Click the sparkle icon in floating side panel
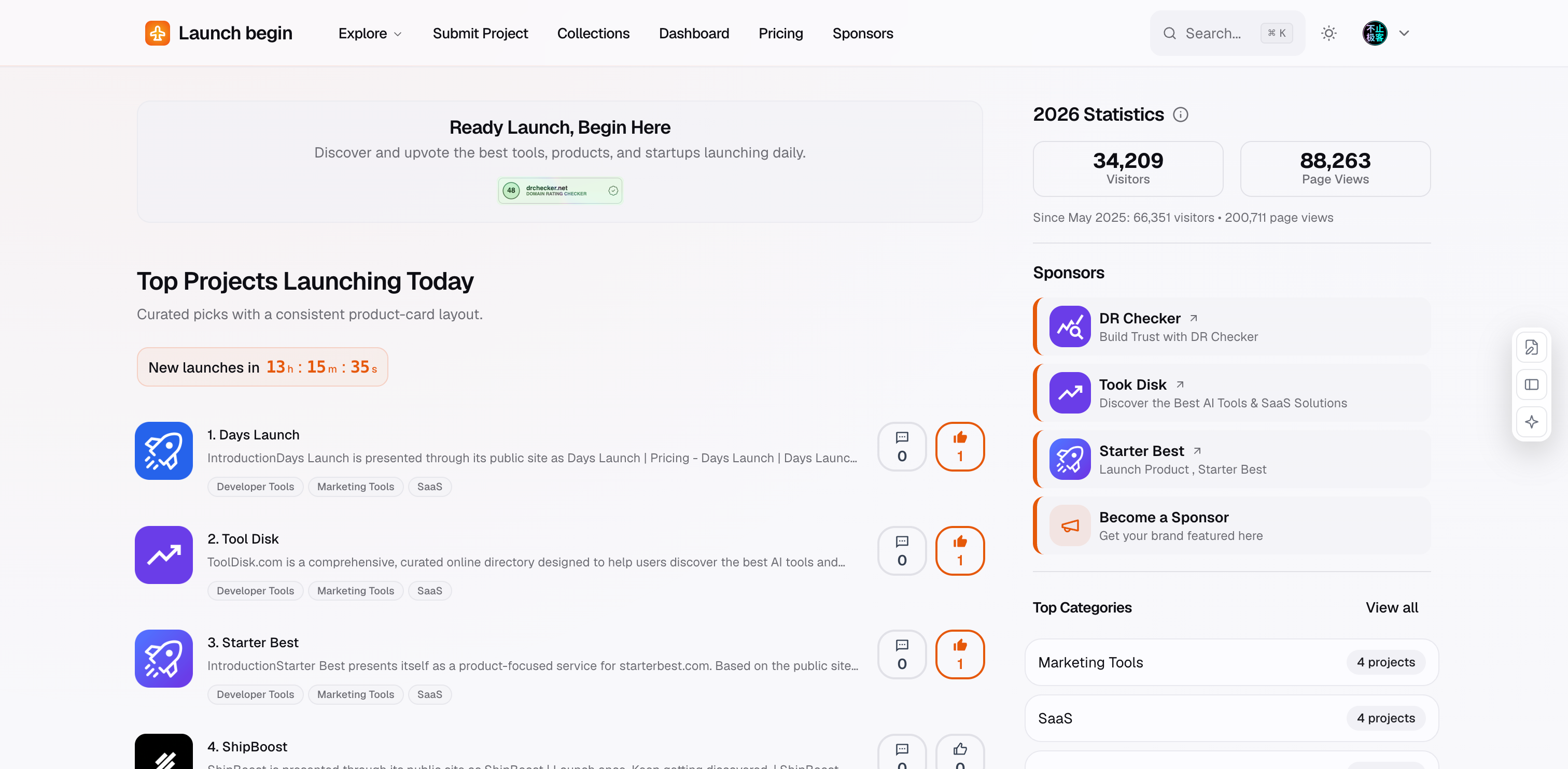Image resolution: width=1568 pixels, height=769 pixels. coord(1532,422)
